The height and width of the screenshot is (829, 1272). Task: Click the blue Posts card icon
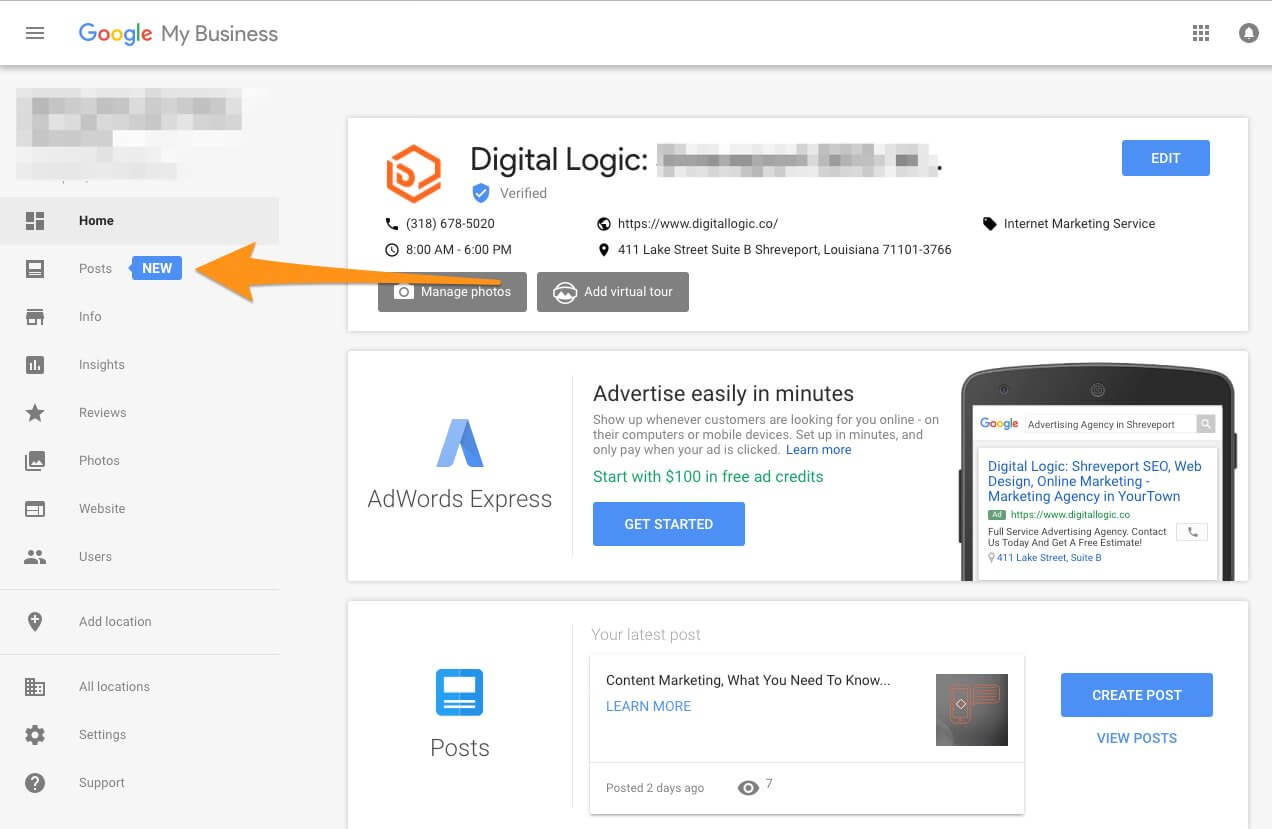[x=459, y=692]
